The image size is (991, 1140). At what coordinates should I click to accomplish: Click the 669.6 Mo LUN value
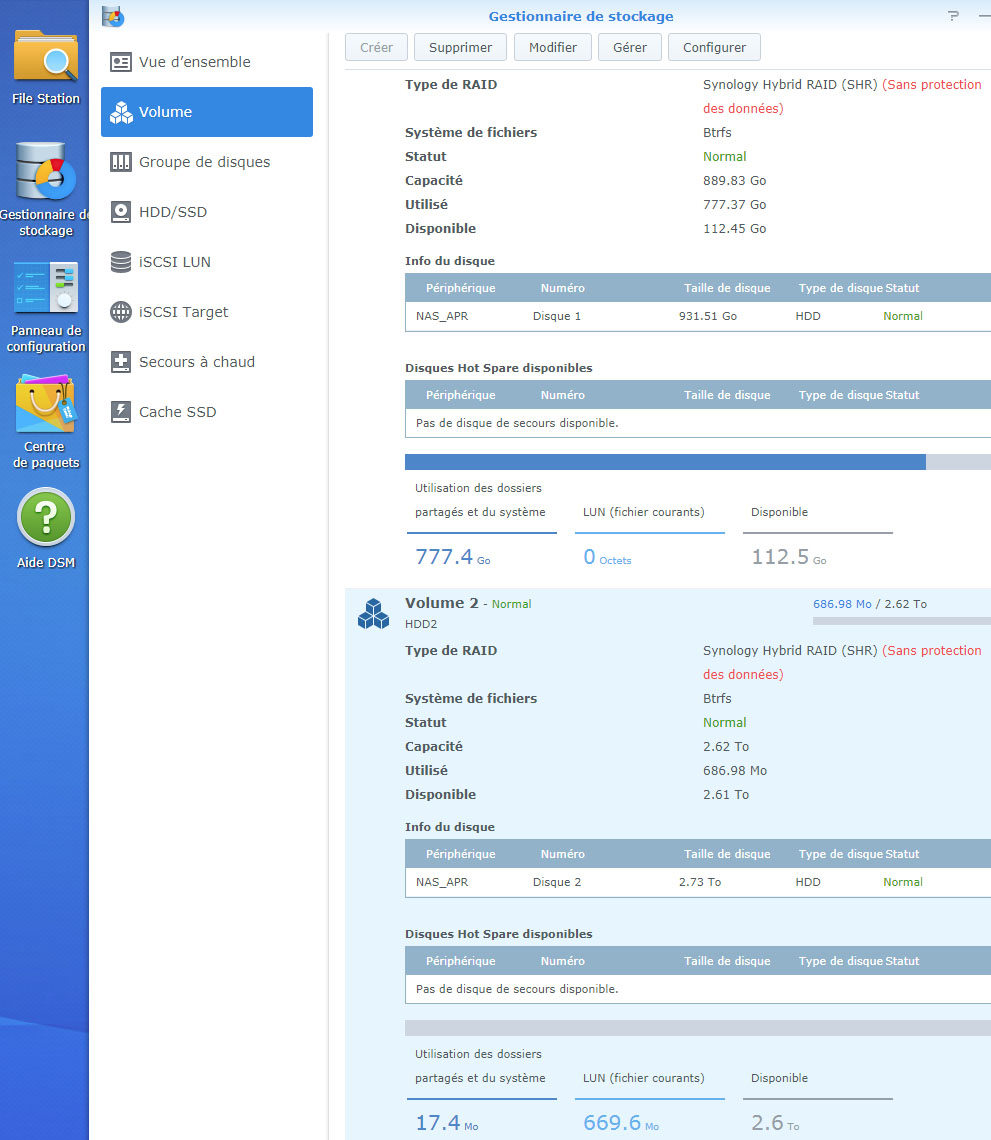[621, 1123]
